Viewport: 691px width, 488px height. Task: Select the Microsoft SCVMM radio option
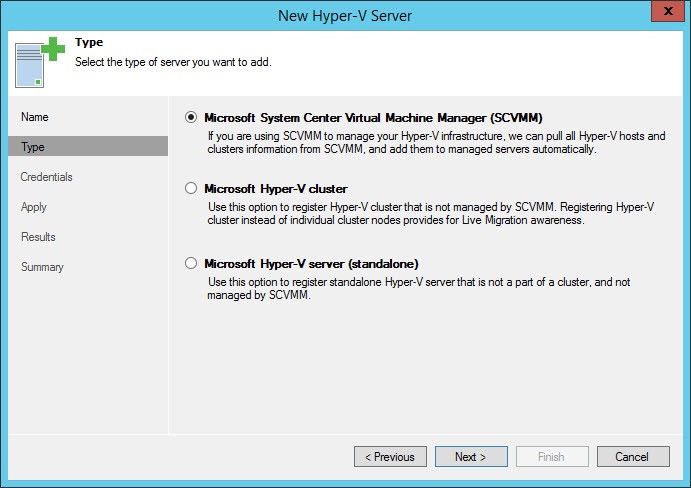pos(191,117)
